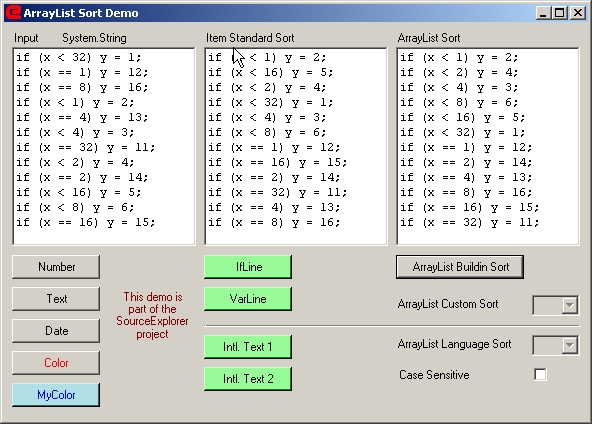The width and height of the screenshot is (592, 424).
Task: Minimize the ArrayList Sort Demo window
Action: coord(543,13)
